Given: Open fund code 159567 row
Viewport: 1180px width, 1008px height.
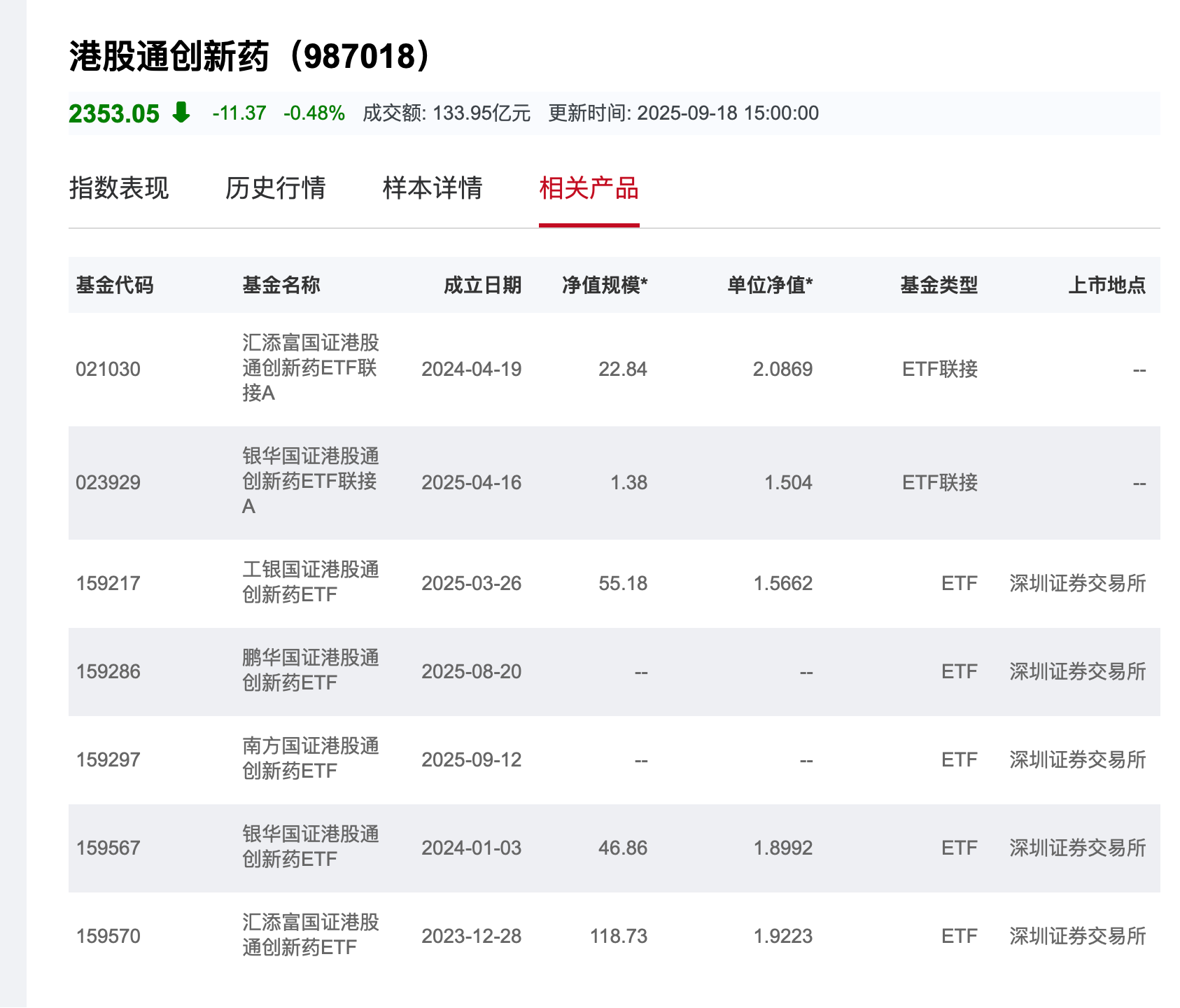Looking at the screenshot, I should pos(108,848).
